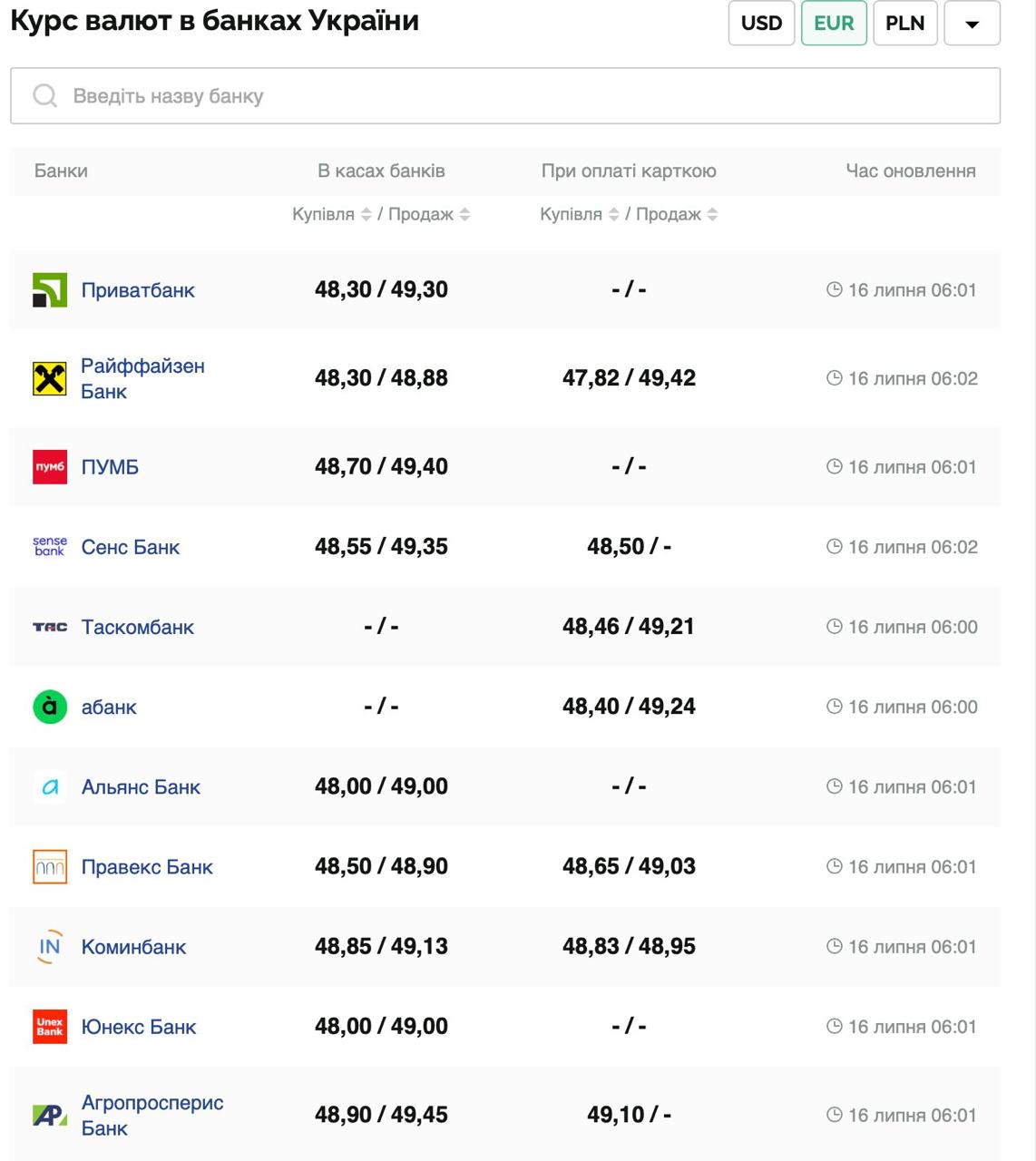Click the Правекс Банк orange logo
The width and height of the screenshot is (1036, 1161).
50,867
